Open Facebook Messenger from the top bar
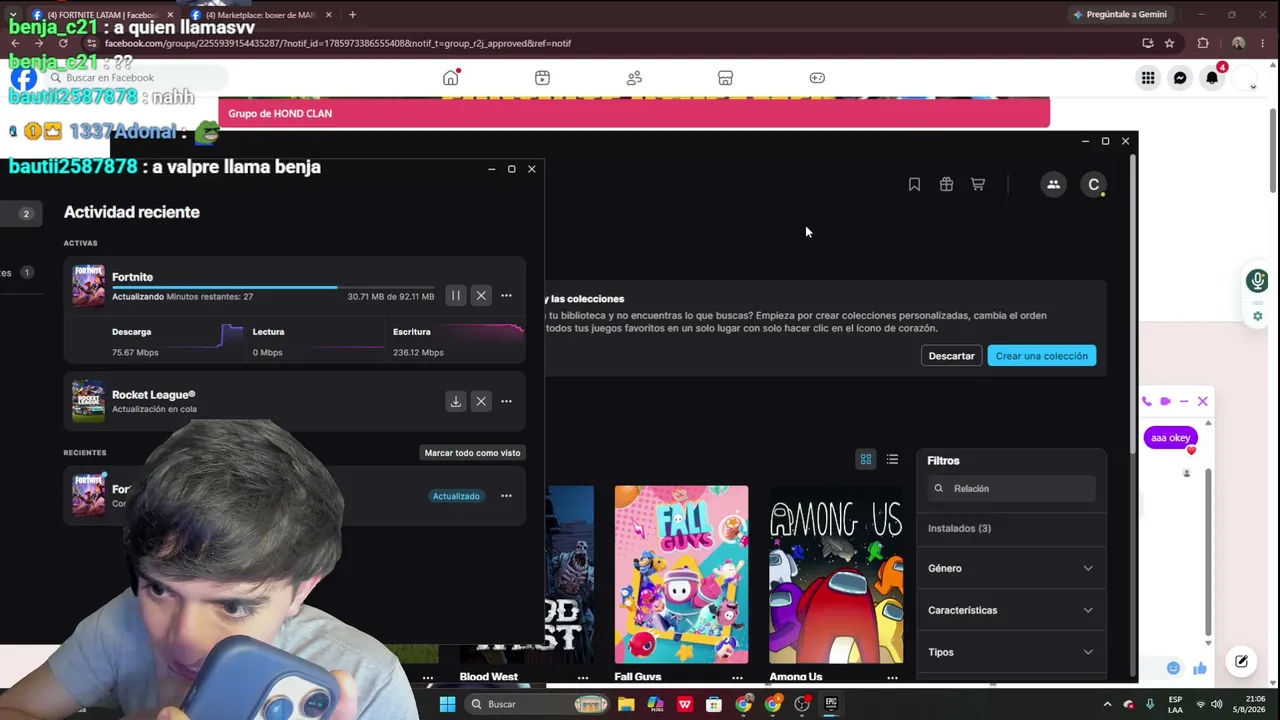Viewport: 1280px width, 720px height. (x=1180, y=78)
